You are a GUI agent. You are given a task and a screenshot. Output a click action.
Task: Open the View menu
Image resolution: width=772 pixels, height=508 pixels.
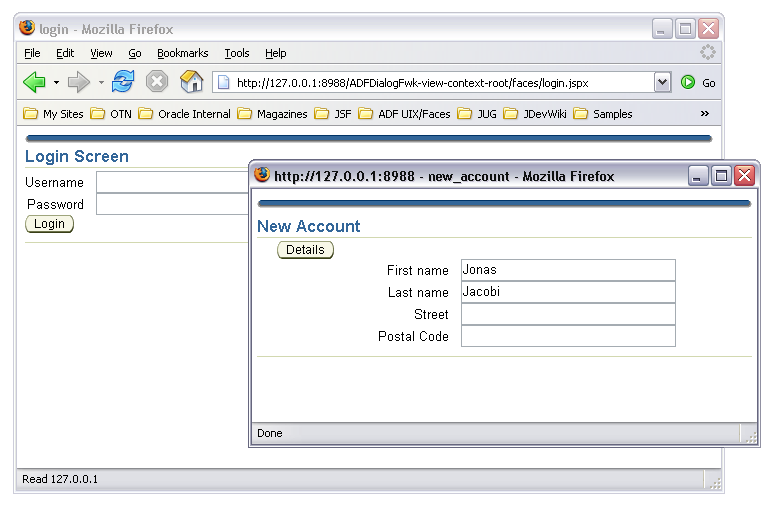(101, 53)
